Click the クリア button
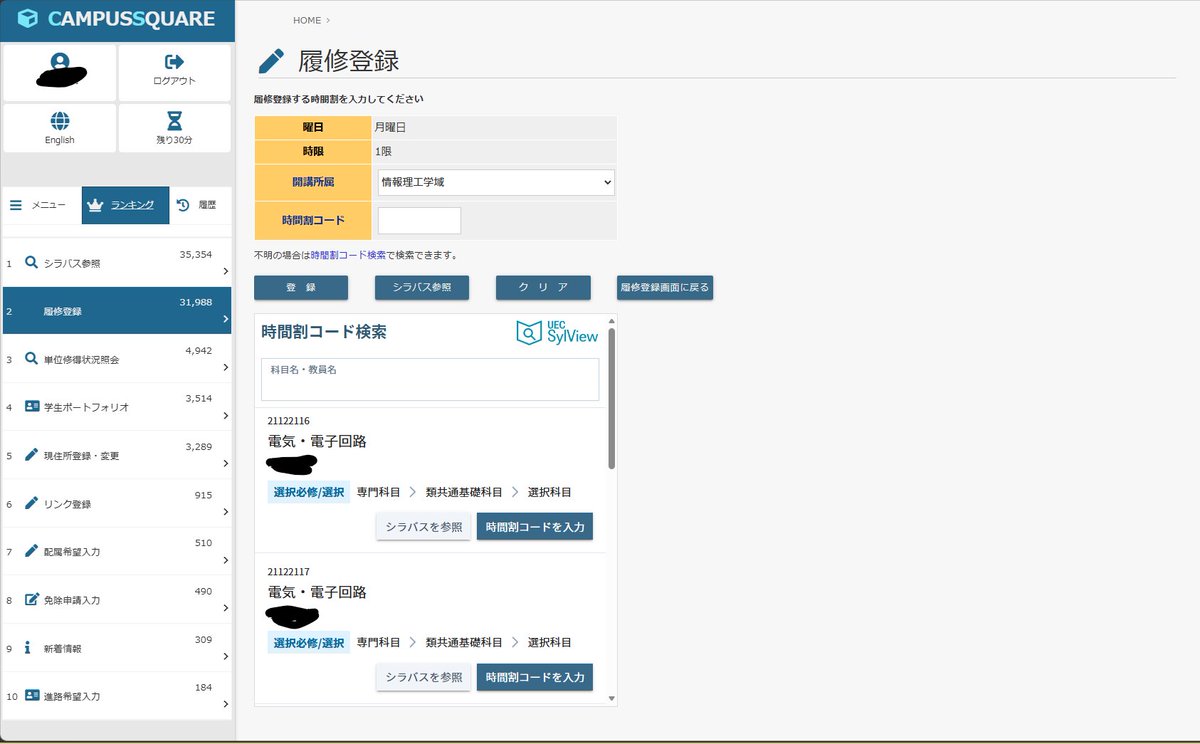Screen dimensions: 1200x744 point(543,287)
